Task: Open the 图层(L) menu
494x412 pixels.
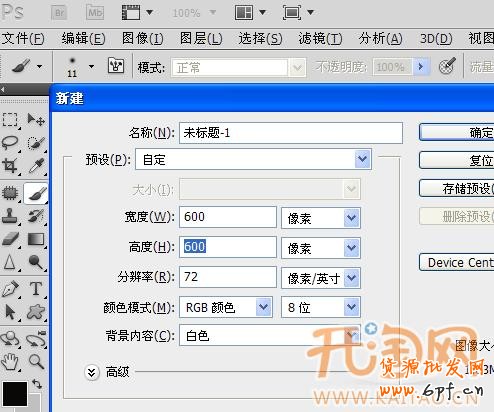Action: coord(201,39)
